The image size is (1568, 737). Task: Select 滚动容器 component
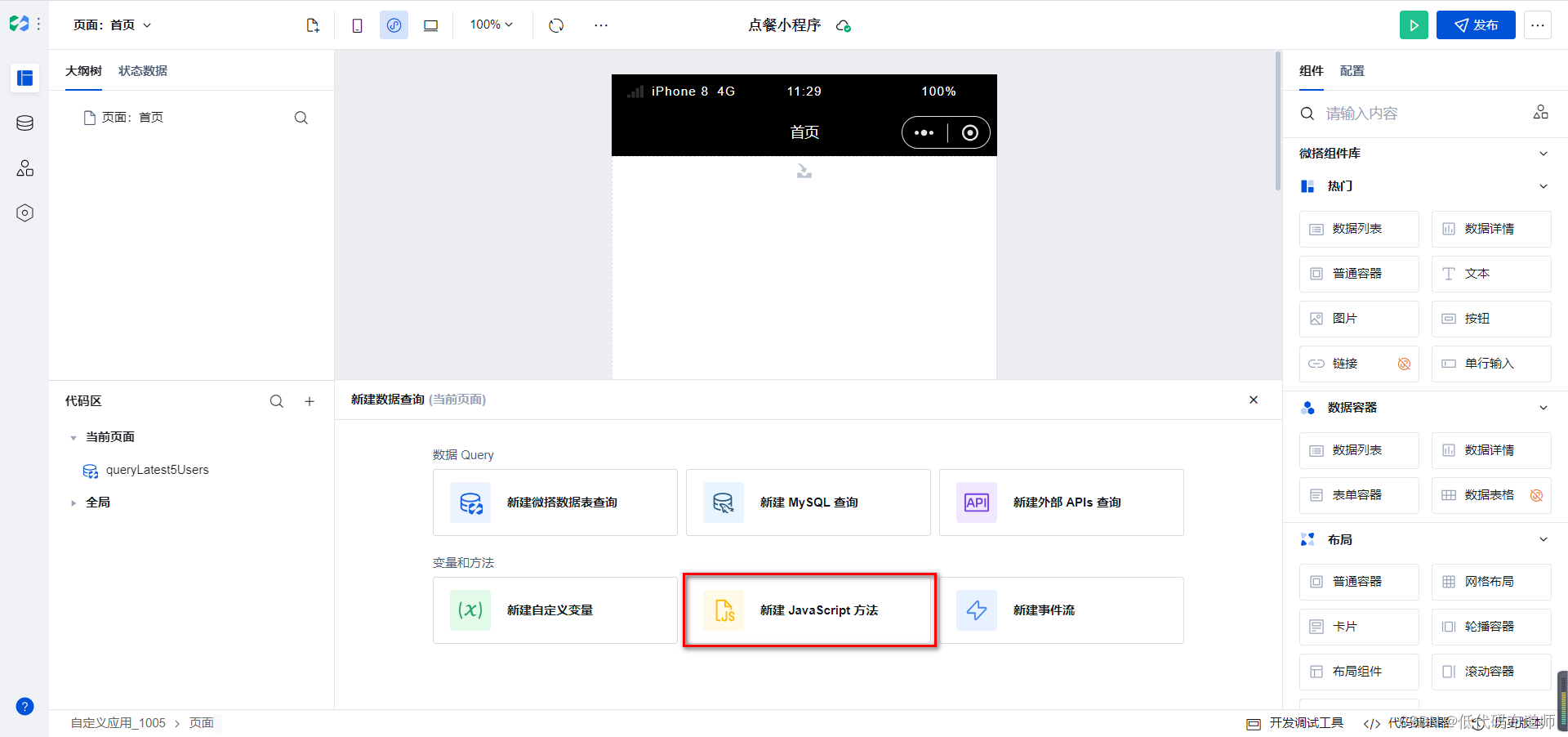pos(1491,672)
